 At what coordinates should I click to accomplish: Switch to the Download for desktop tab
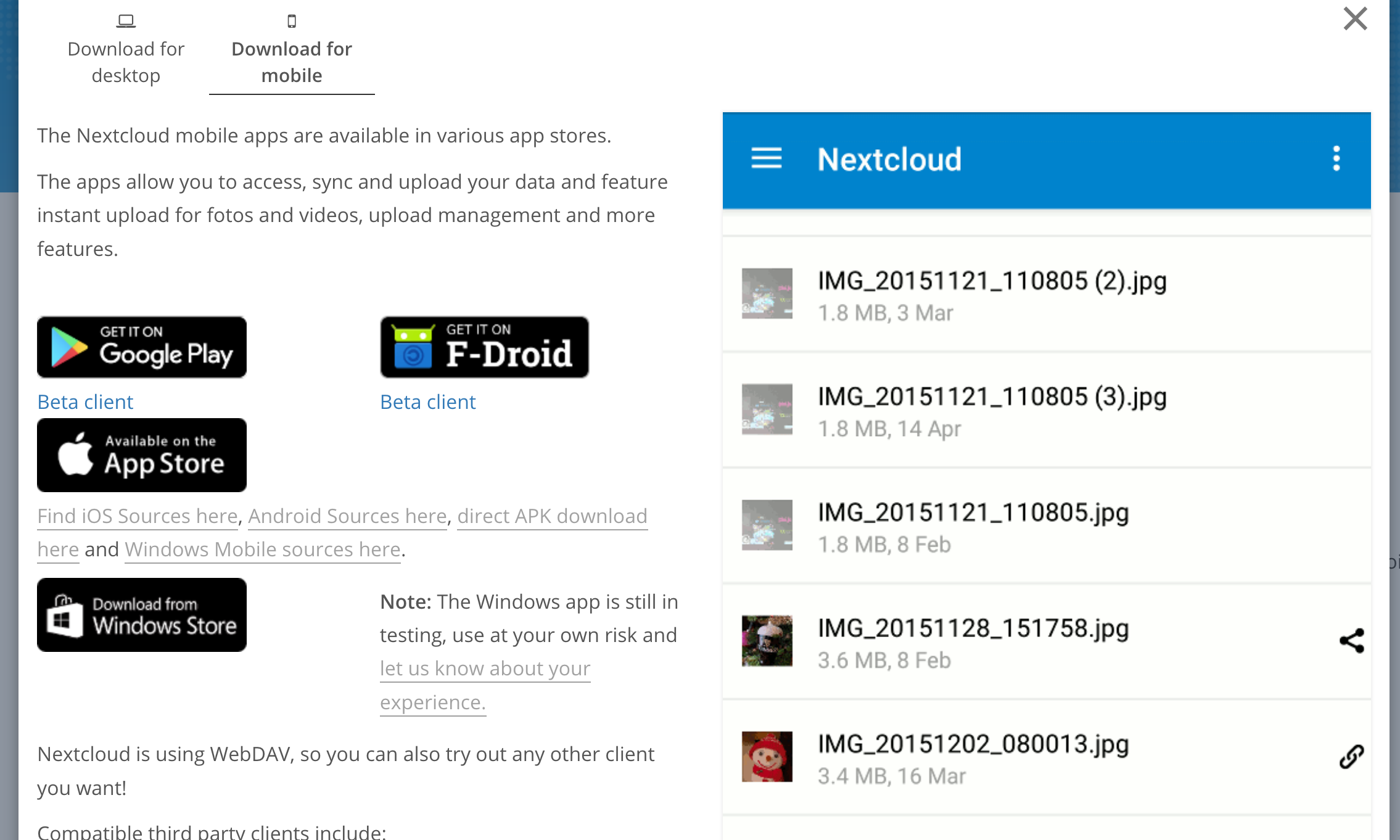click(125, 62)
